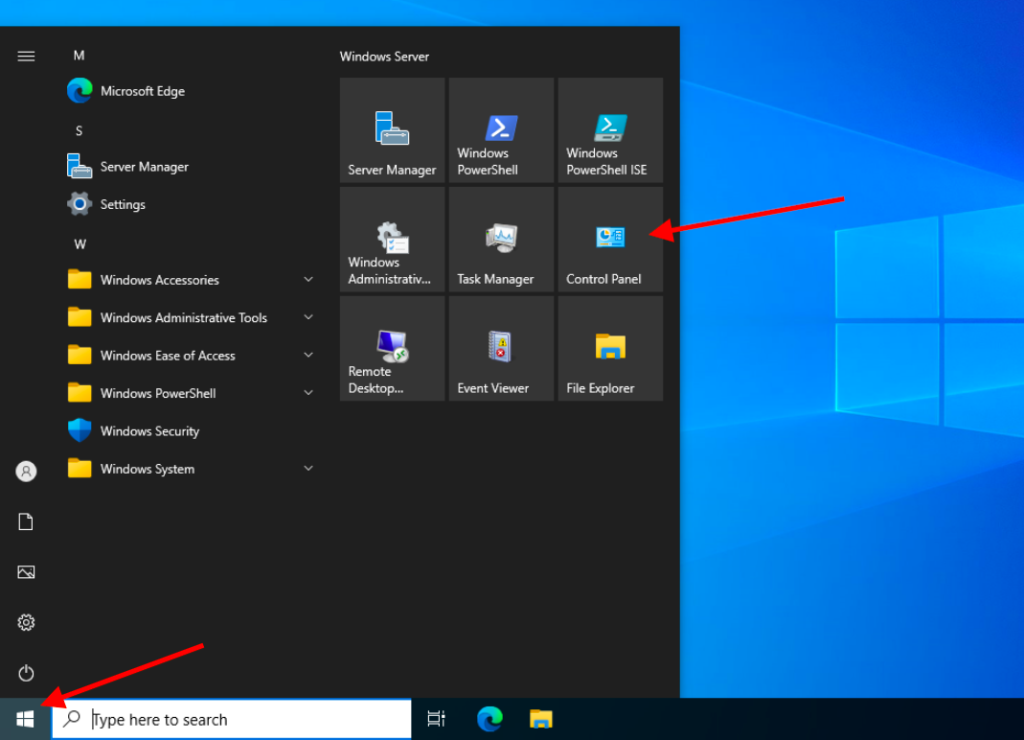1024x740 pixels.
Task: Open the Event Viewer tile
Action: tap(501, 348)
